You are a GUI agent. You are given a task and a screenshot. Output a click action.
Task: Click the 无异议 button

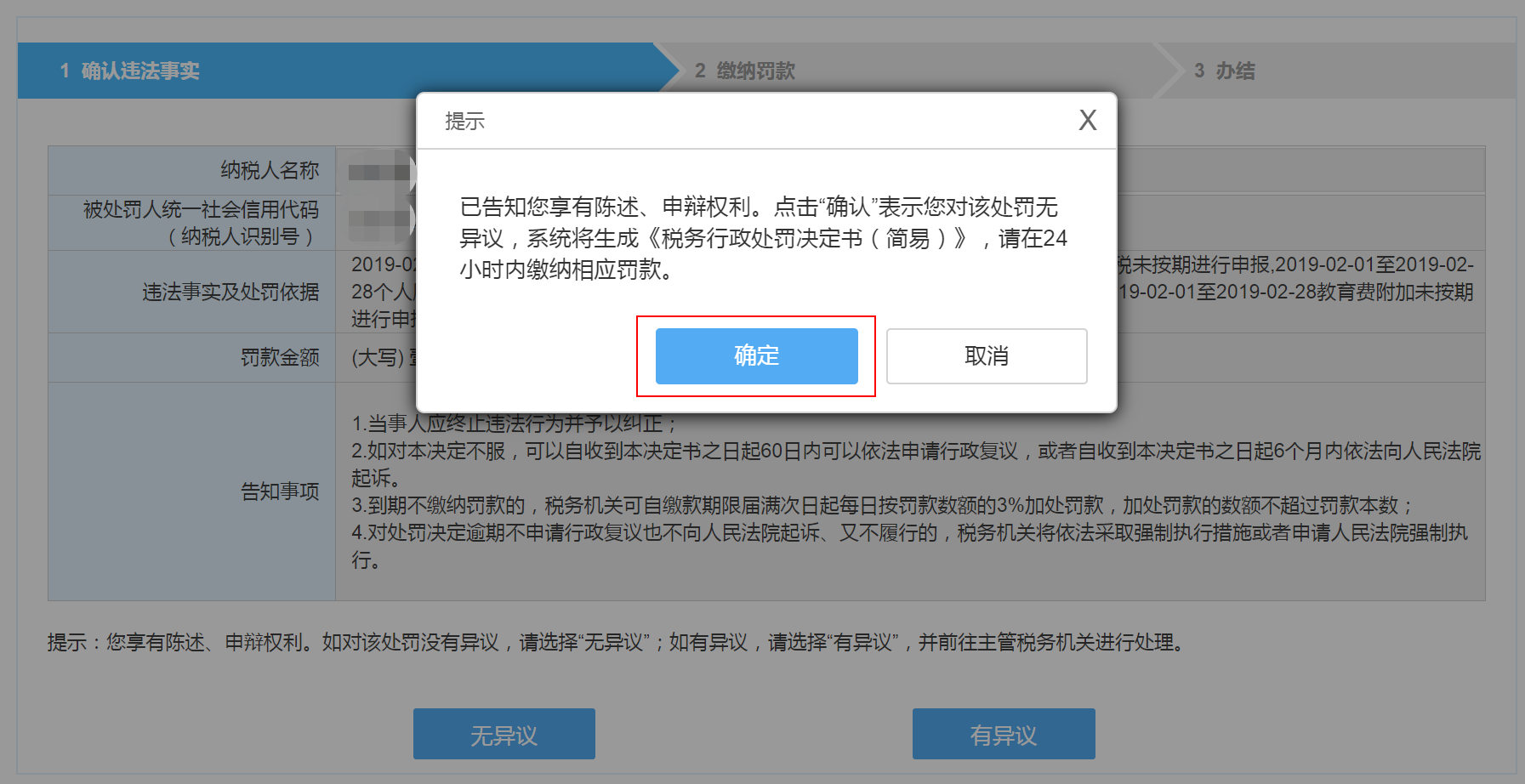[504, 734]
